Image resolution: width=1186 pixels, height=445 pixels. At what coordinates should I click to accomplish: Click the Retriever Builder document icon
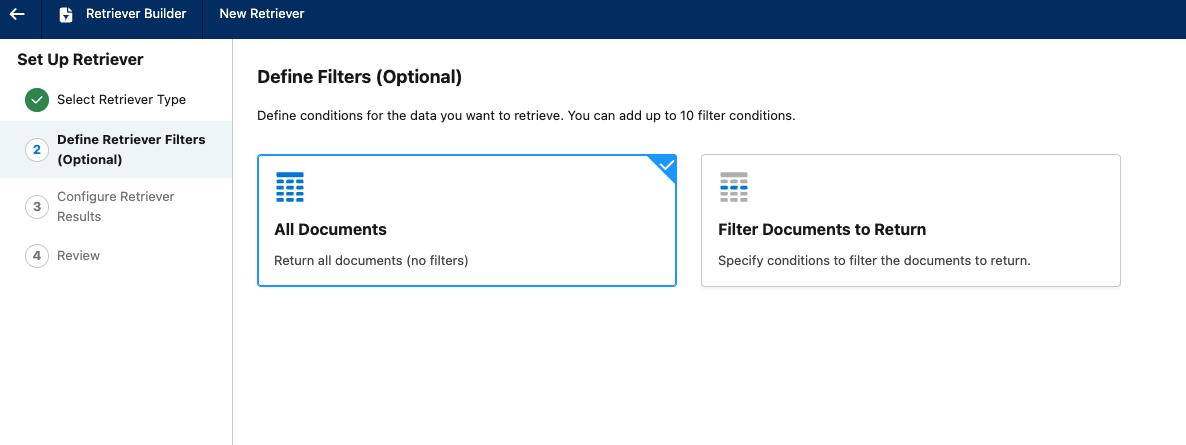point(66,15)
